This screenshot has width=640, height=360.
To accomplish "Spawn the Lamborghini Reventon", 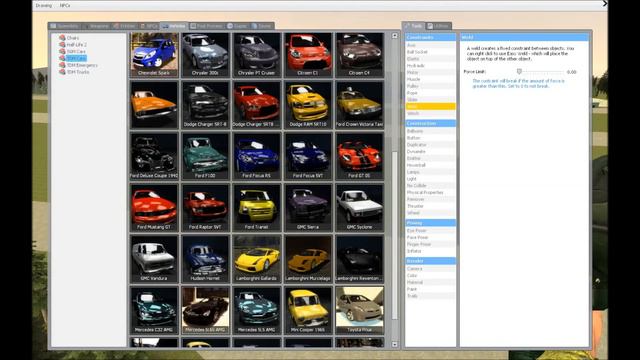I will pos(360,259).
